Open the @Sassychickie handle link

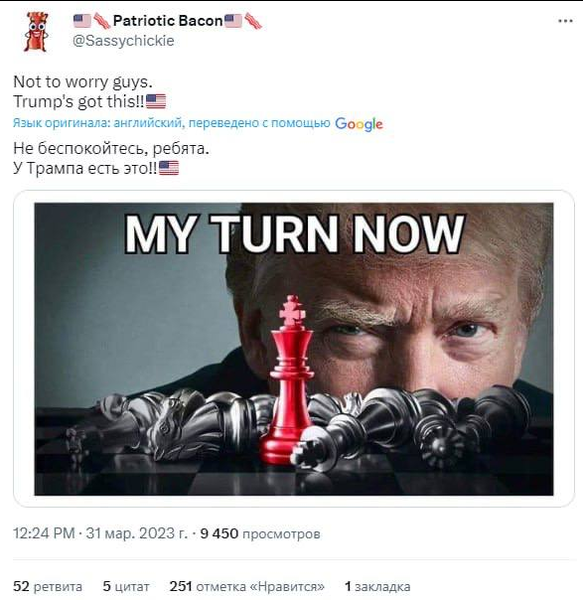pos(123,41)
